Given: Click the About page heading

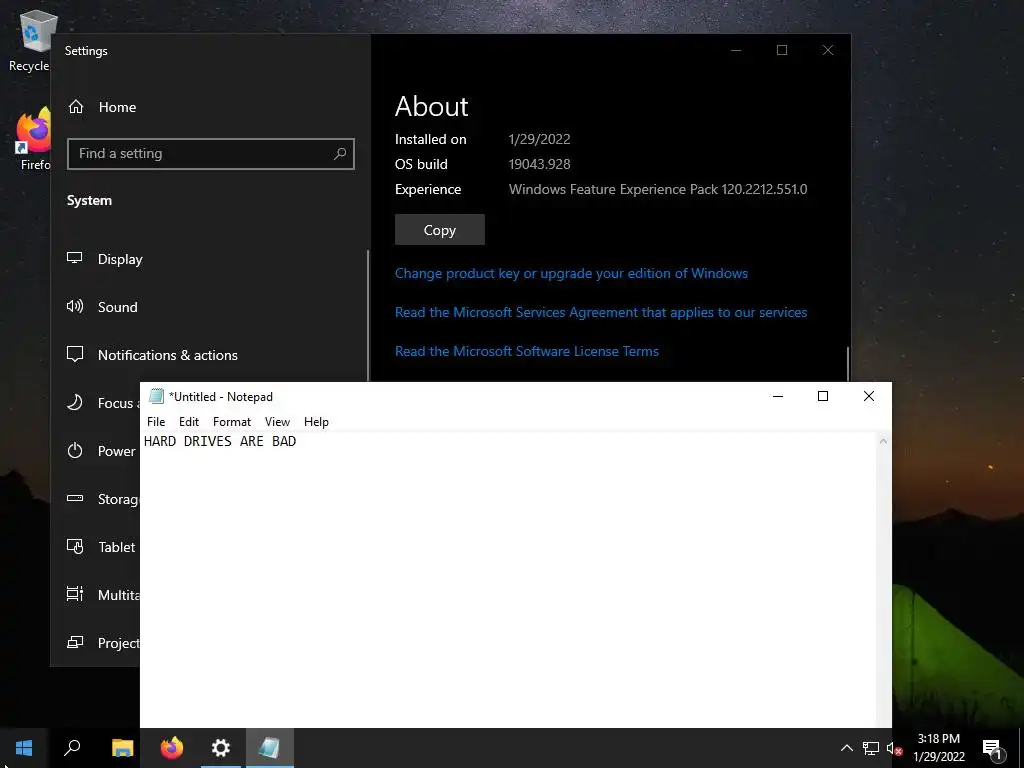Looking at the screenshot, I should (431, 106).
